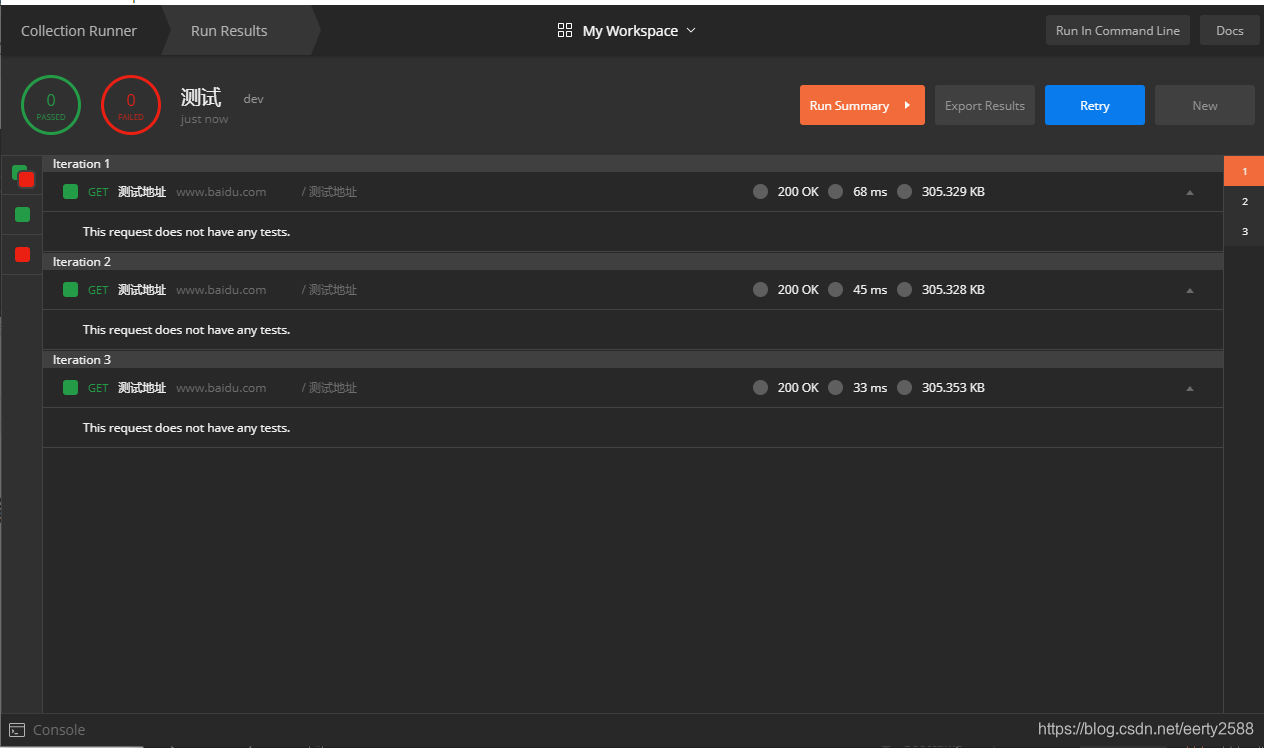1264x748 pixels.
Task: Click the GET method label in Iteration 1
Action: pyautogui.click(x=98, y=192)
